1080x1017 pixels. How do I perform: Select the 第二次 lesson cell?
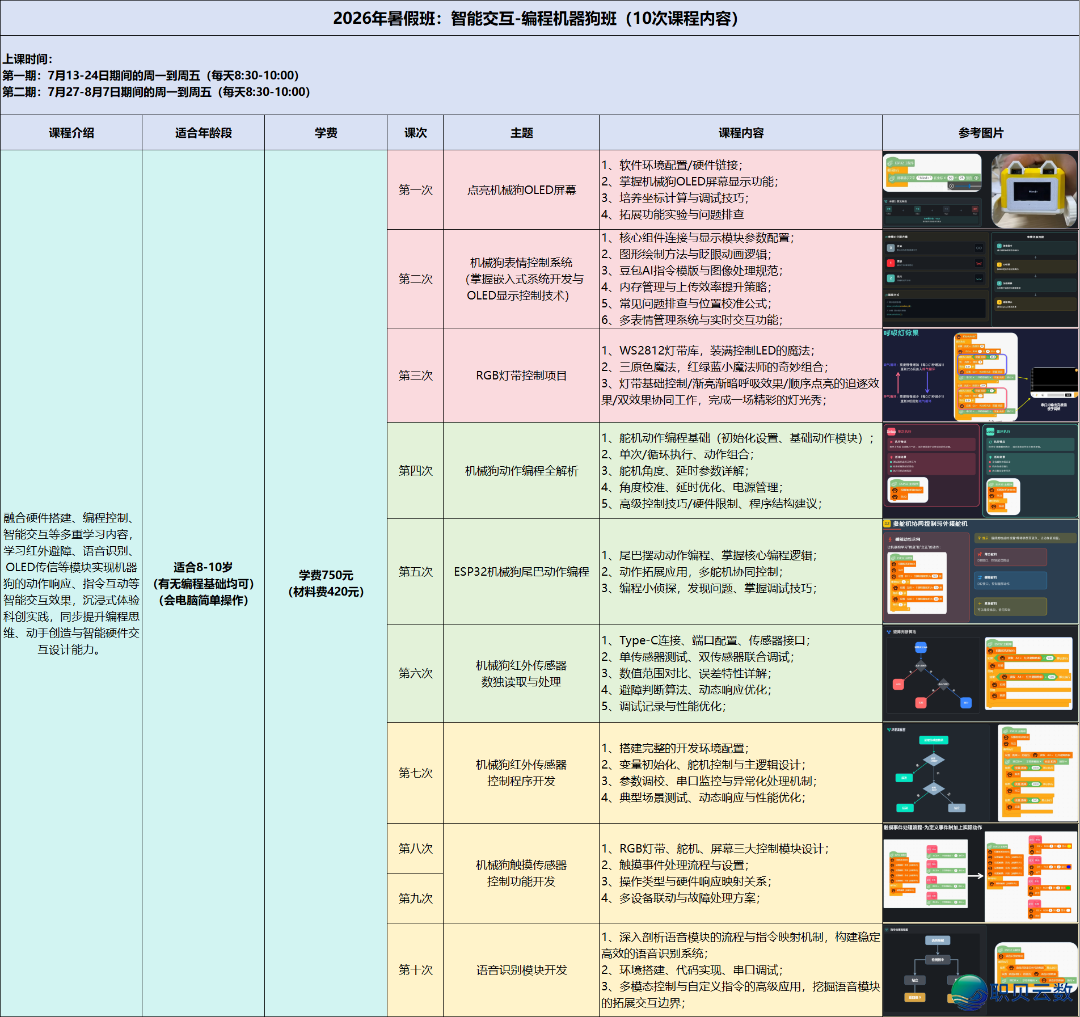point(415,279)
